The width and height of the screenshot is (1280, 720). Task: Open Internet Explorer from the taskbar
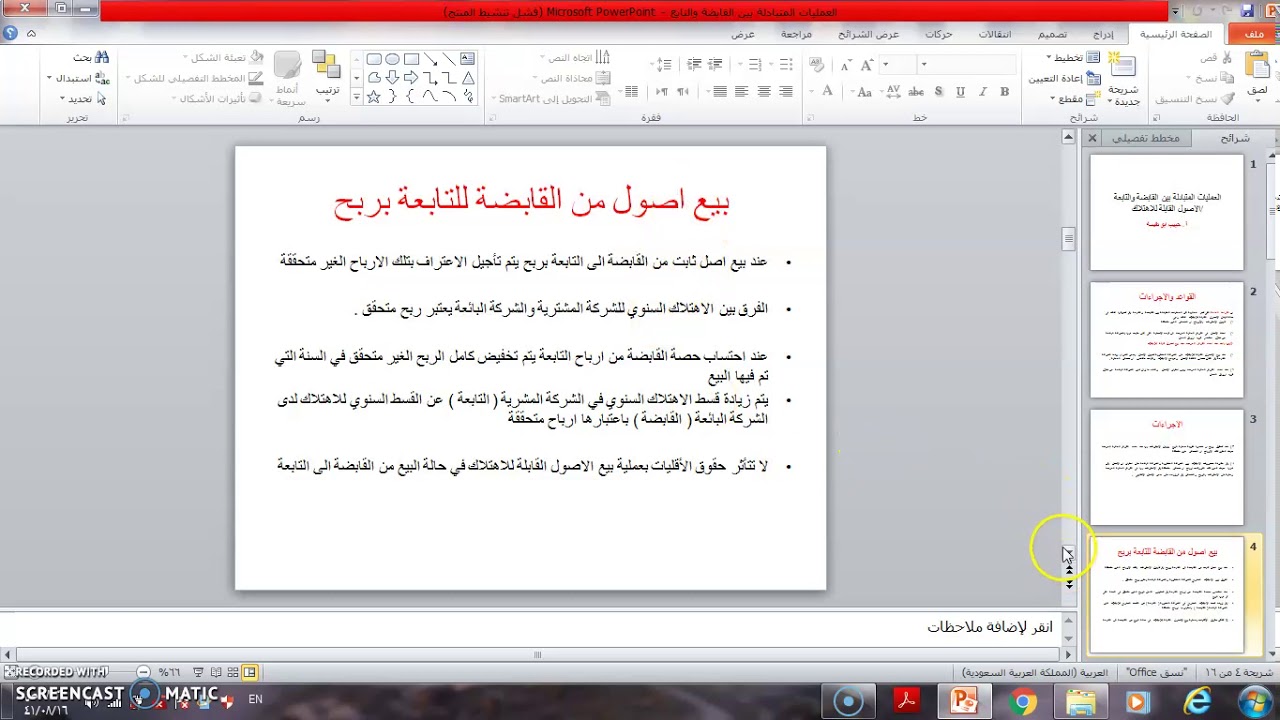[1197, 702]
